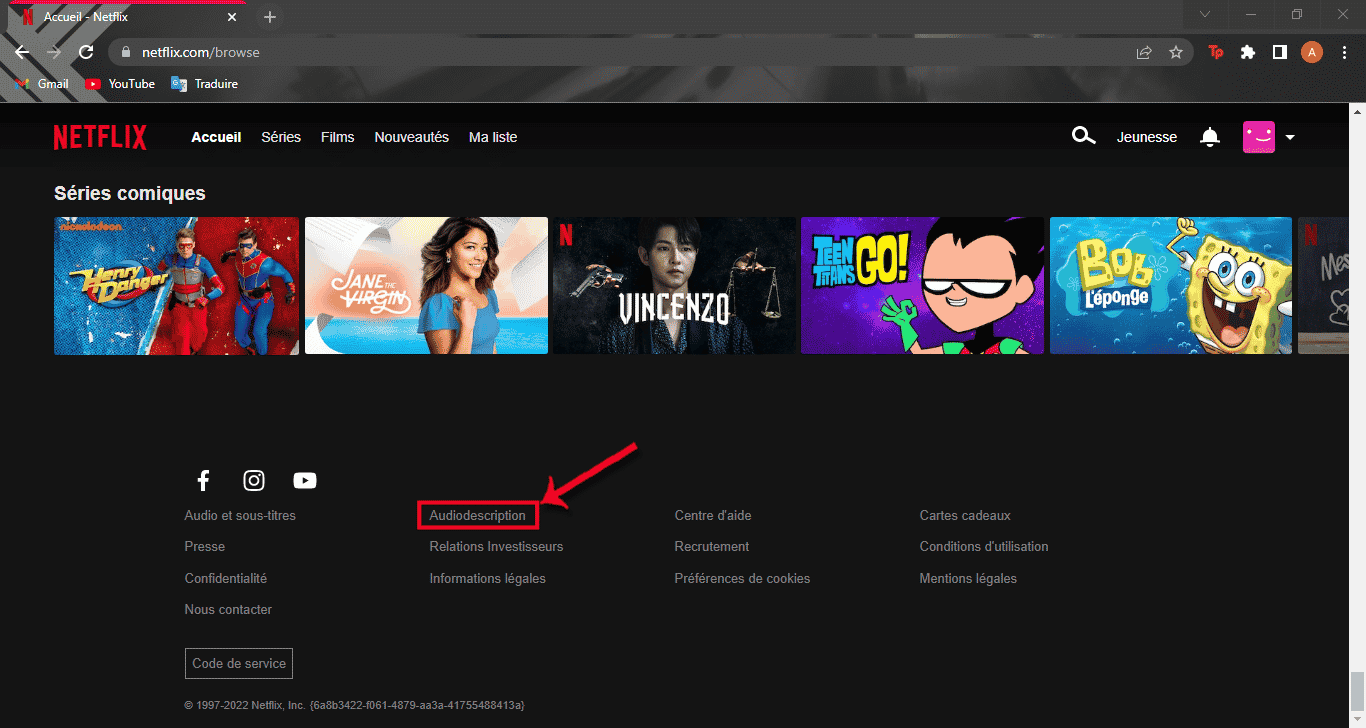Open the Henry Danger thumbnail
Image resolution: width=1366 pixels, height=728 pixels.
[176, 286]
